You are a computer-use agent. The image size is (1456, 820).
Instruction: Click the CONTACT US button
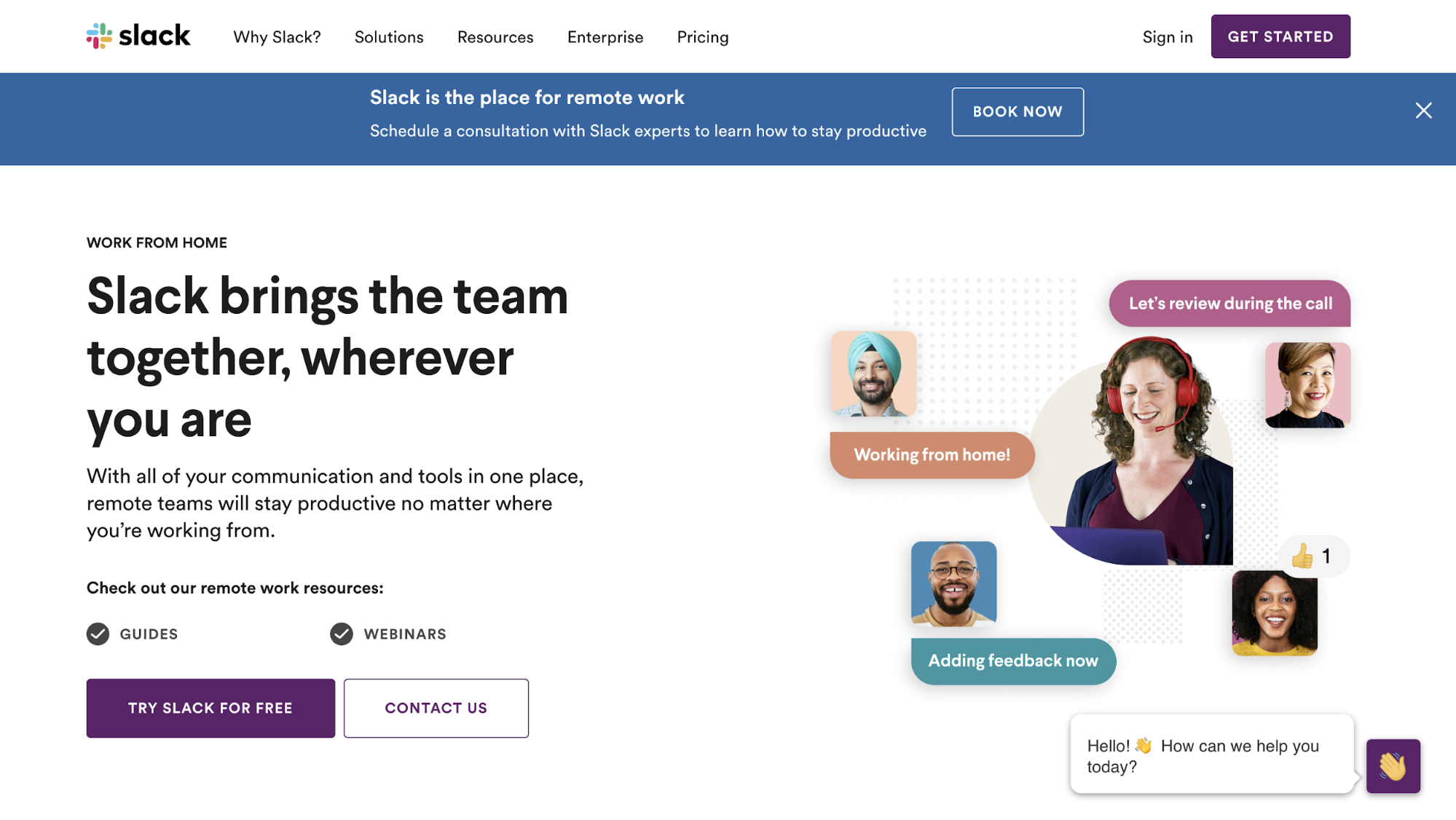click(x=436, y=707)
